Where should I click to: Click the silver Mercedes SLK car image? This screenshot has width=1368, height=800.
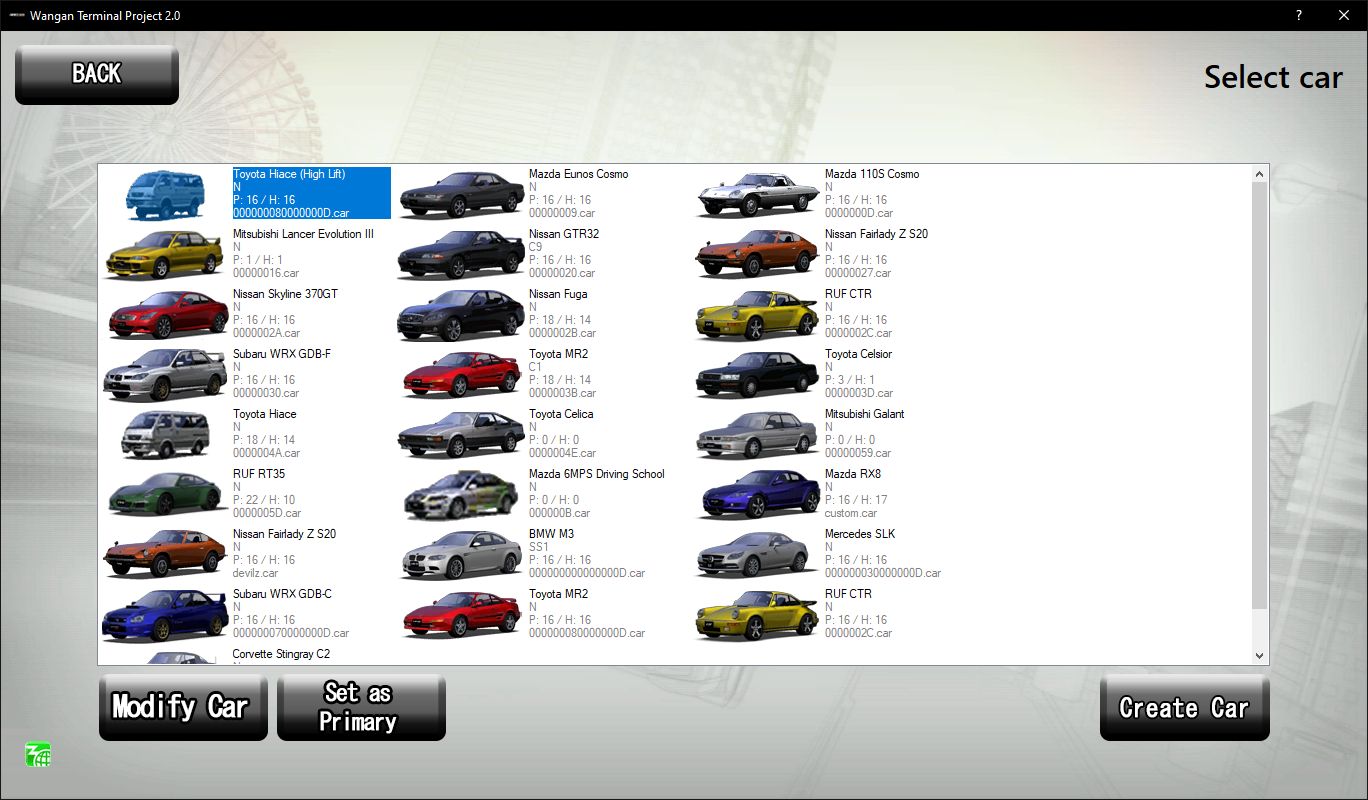coord(757,554)
